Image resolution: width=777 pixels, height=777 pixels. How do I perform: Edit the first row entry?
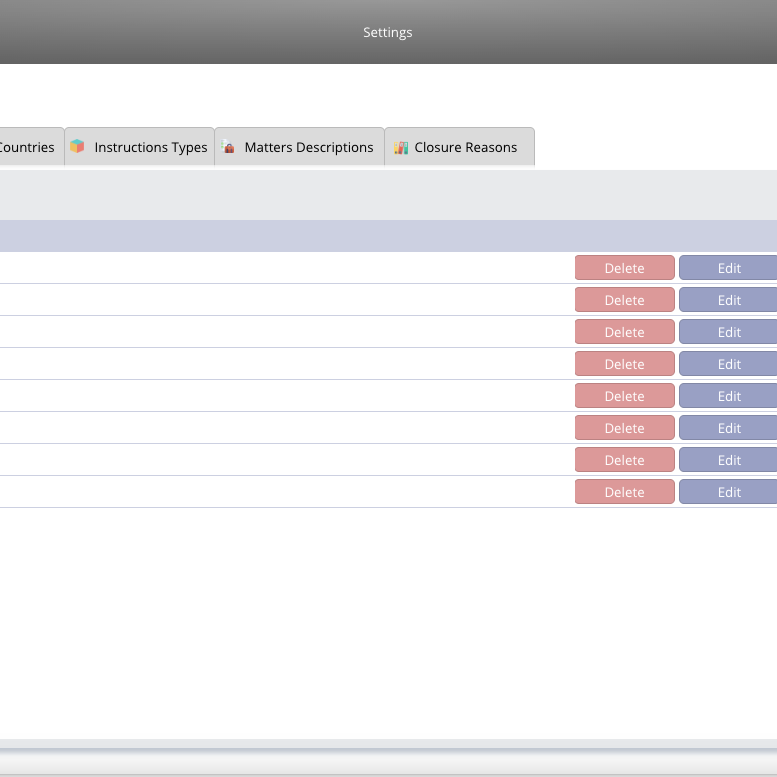tap(728, 268)
